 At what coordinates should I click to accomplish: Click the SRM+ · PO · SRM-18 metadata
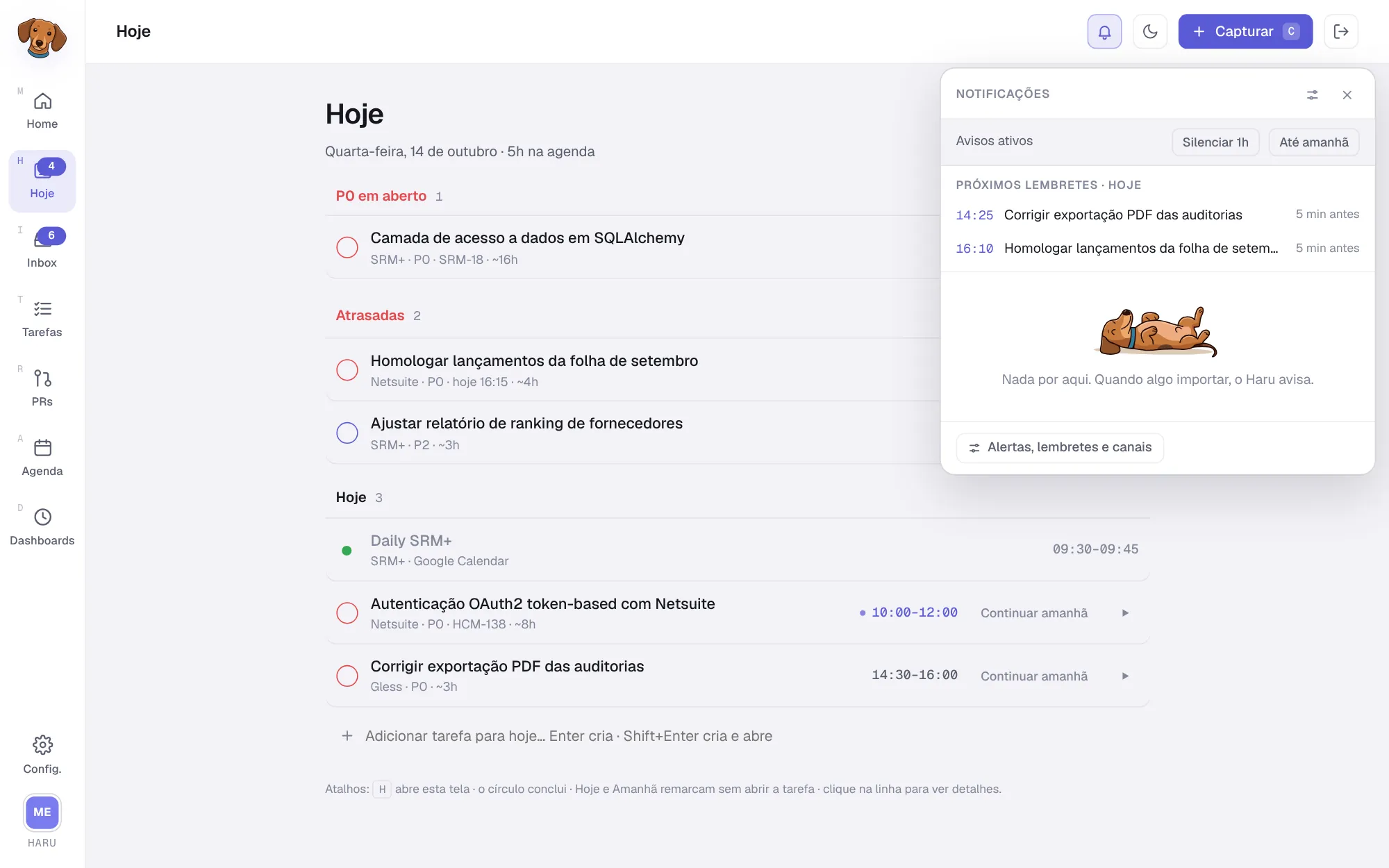[444, 260]
